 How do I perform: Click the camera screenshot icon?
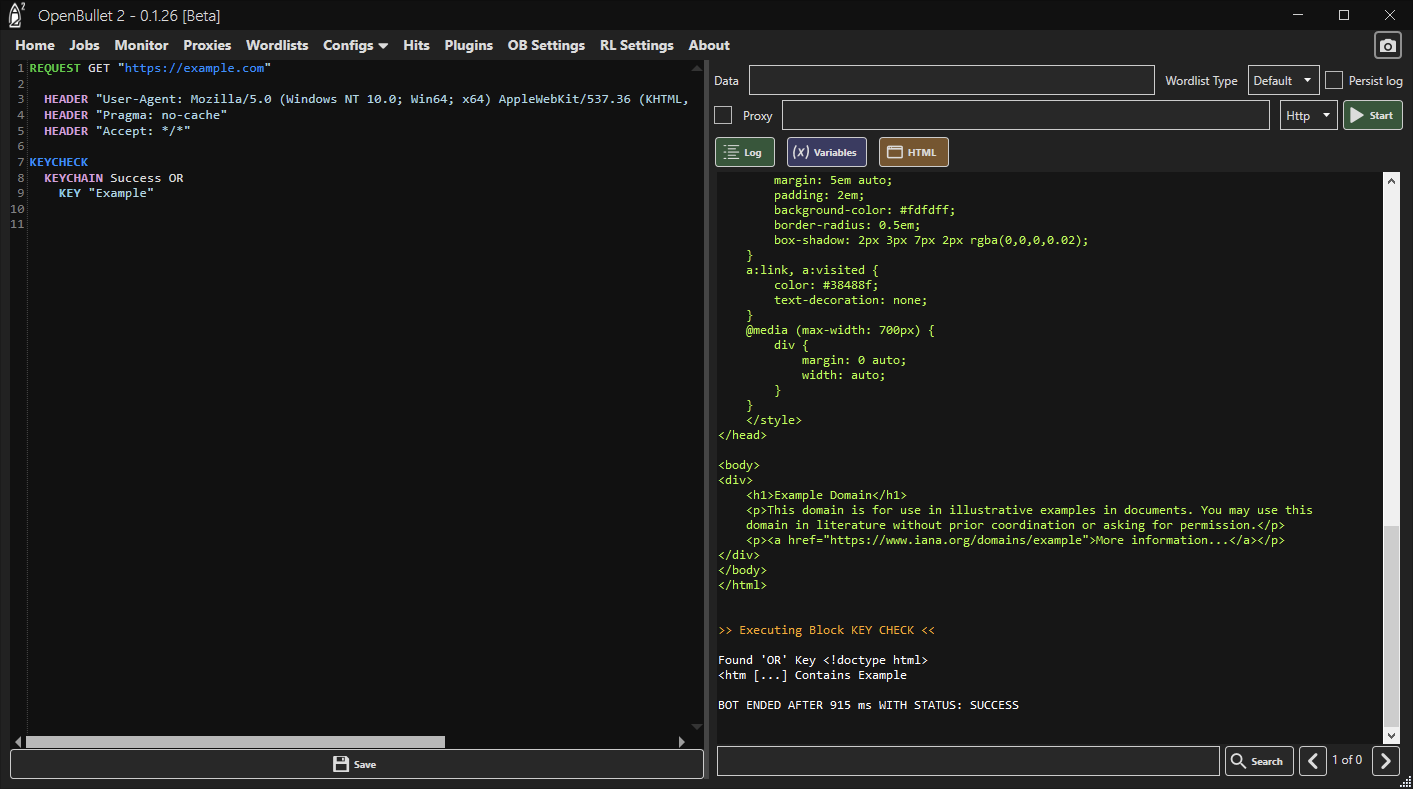click(x=1387, y=46)
